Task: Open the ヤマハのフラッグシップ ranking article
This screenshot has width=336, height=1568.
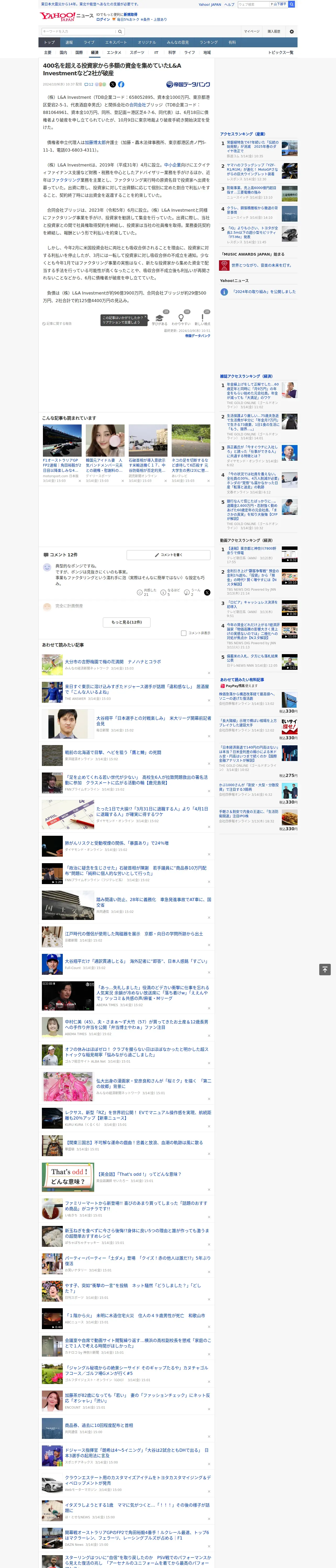Action: tap(253, 170)
